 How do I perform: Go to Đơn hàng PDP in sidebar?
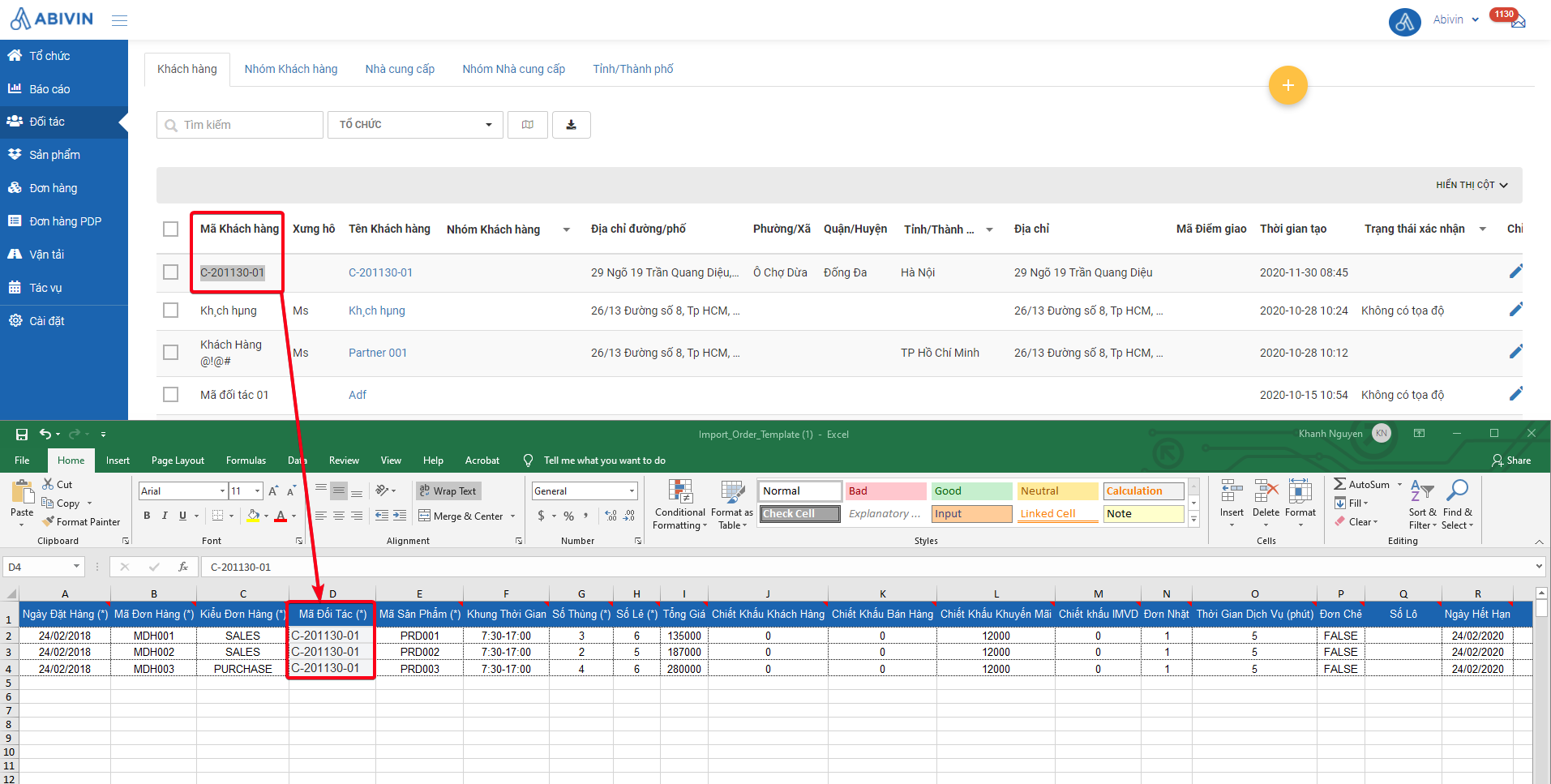point(64,221)
